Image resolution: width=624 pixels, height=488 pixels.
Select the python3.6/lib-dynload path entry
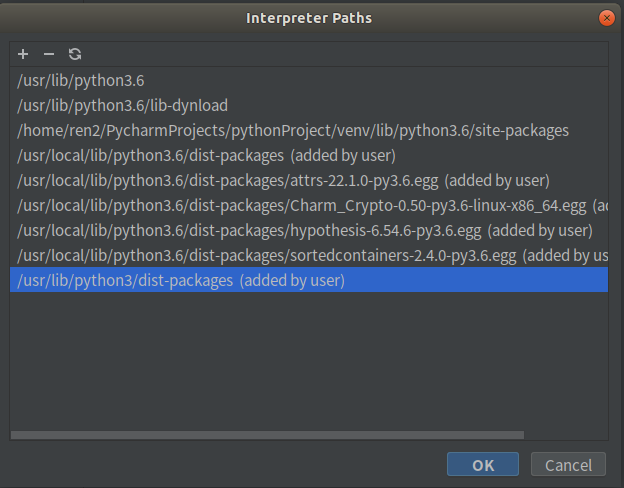click(x=123, y=105)
